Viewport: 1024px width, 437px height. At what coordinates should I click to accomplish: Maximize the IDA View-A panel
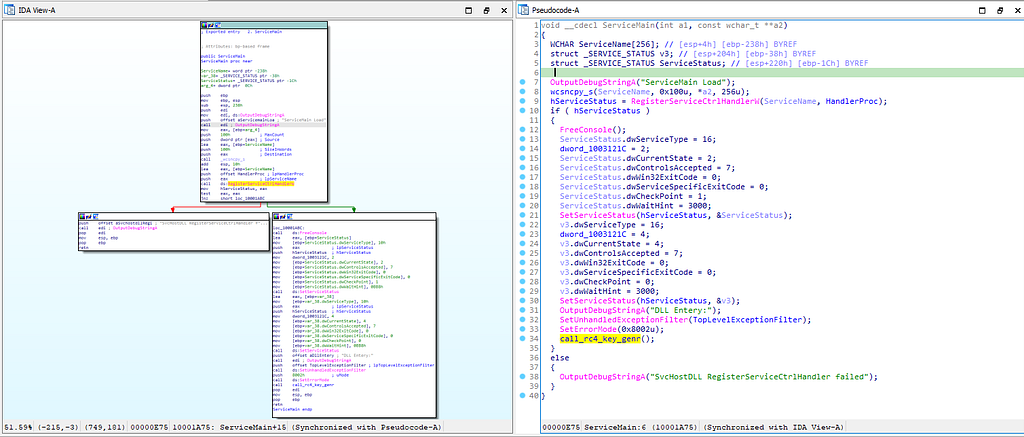470,10
